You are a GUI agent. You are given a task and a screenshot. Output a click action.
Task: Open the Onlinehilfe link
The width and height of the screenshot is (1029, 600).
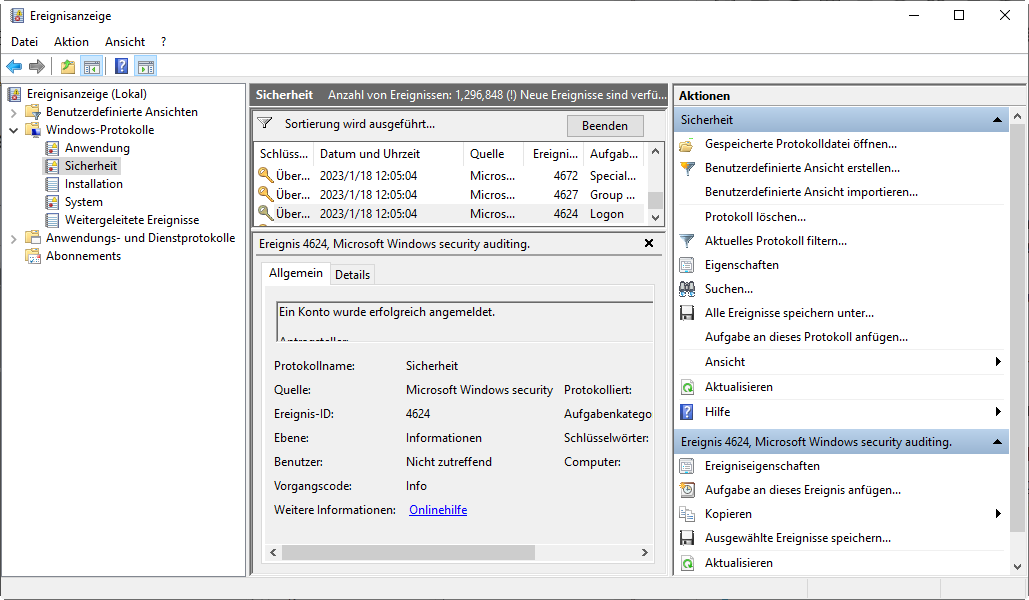pyautogui.click(x=438, y=510)
